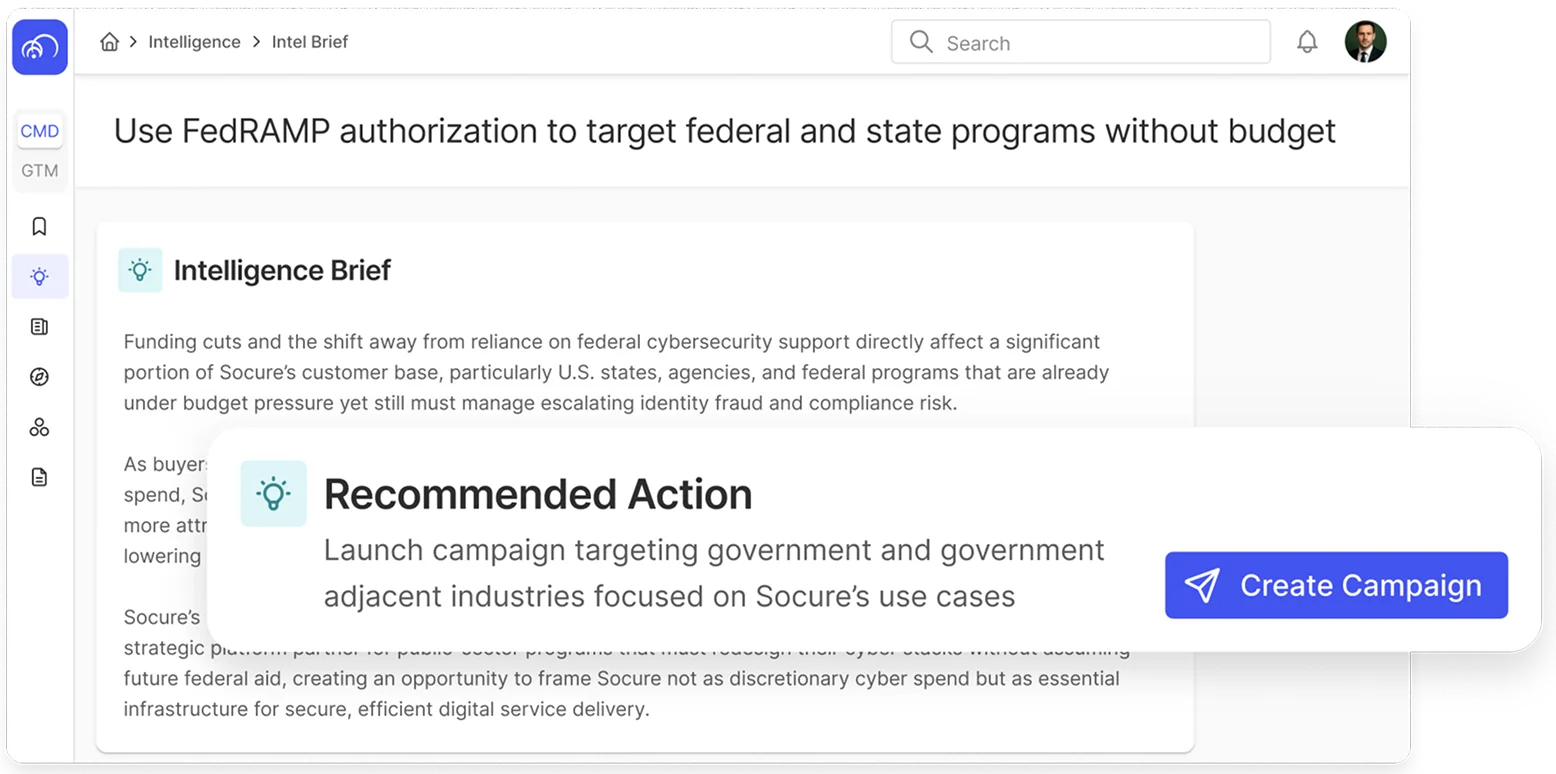Click the lightbulb icon on Intelligence Brief card
Screen dimensions: 1556x774
click(140, 270)
